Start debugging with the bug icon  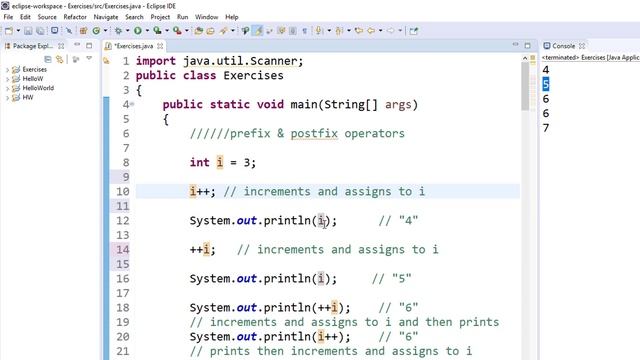pyautogui.click(x=118, y=31)
